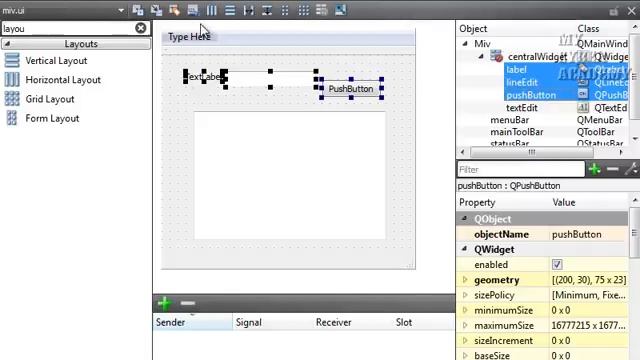Select the Edit Tab Order icon
Screen dimensions: 640x360
tap(193, 10)
